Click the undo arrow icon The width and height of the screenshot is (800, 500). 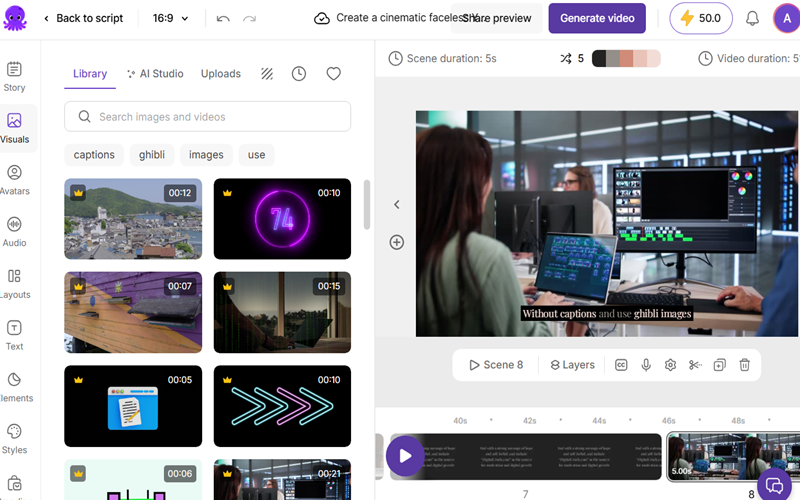(223, 19)
